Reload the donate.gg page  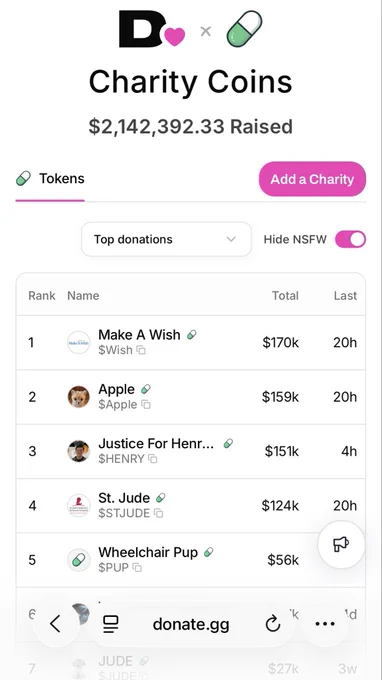[273, 624]
